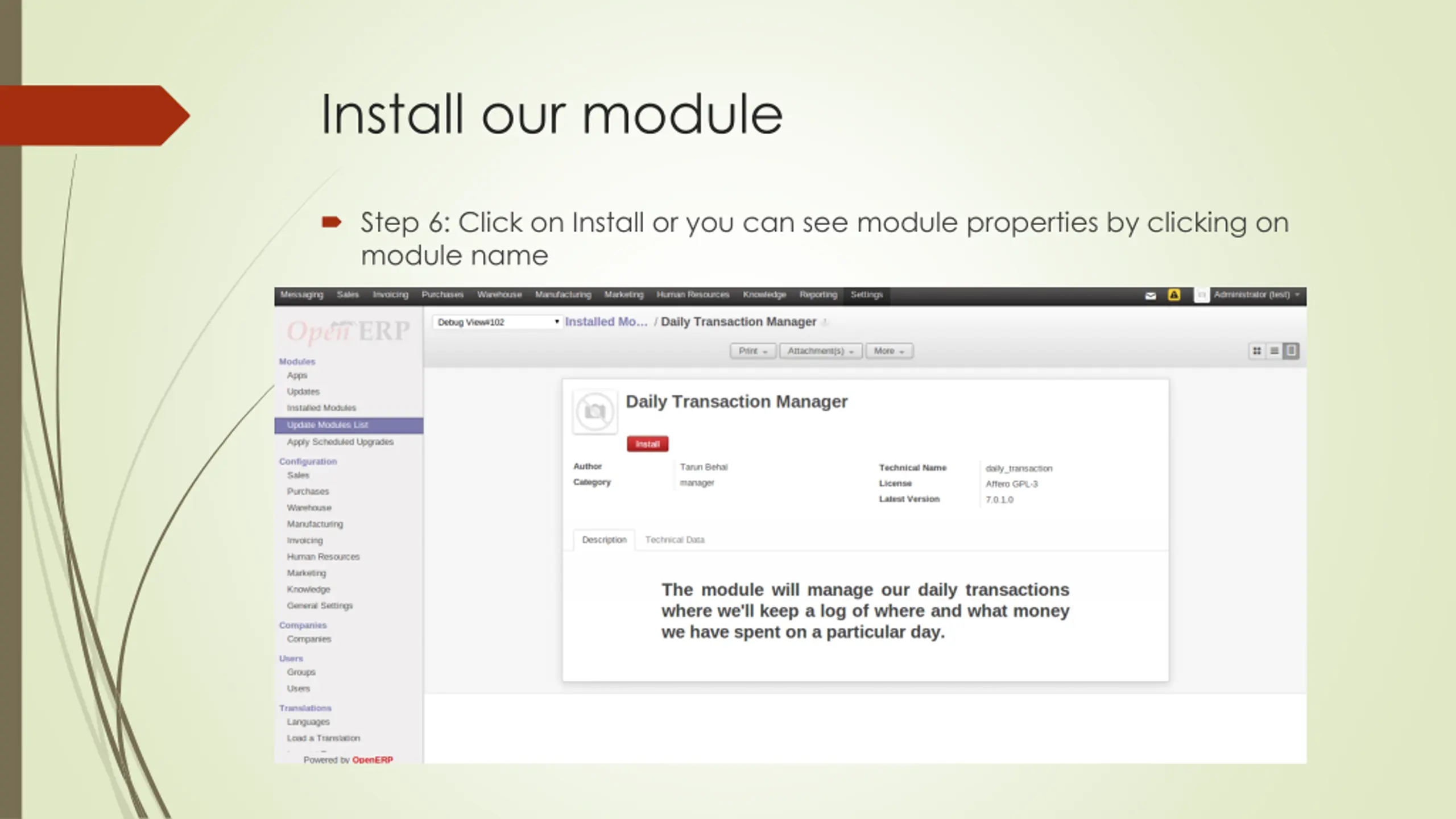This screenshot has height=819, width=1456.
Task: Open the Purchases top menu
Action: 442,295
